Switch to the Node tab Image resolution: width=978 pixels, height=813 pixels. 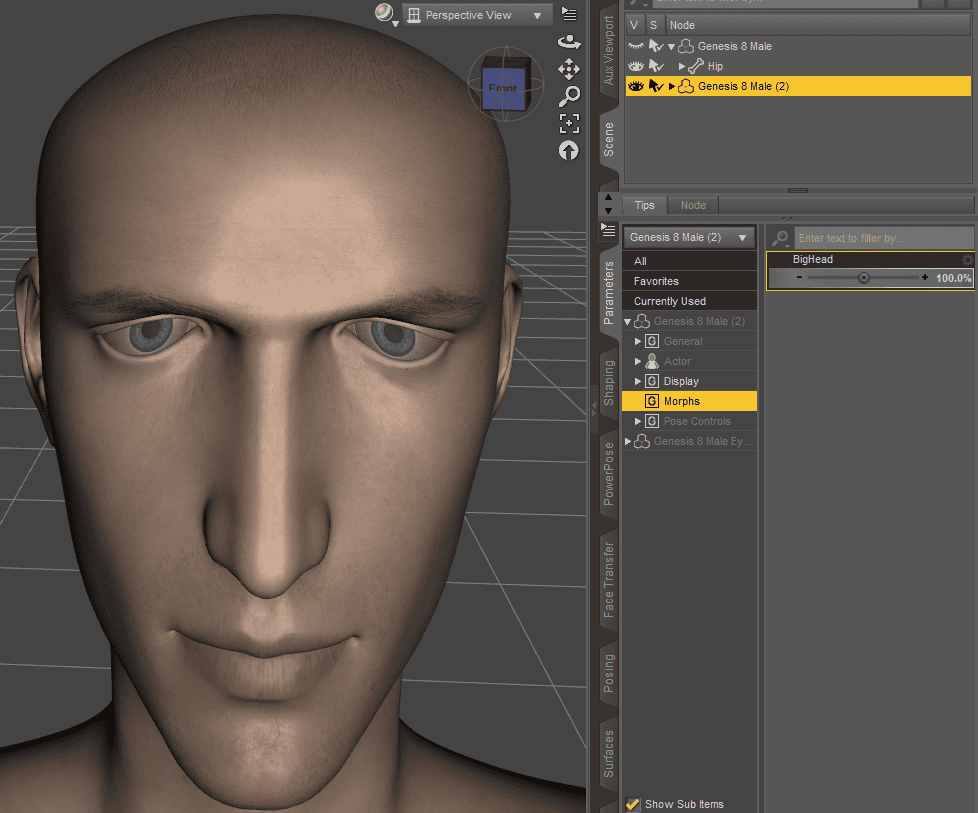[x=693, y=205]
